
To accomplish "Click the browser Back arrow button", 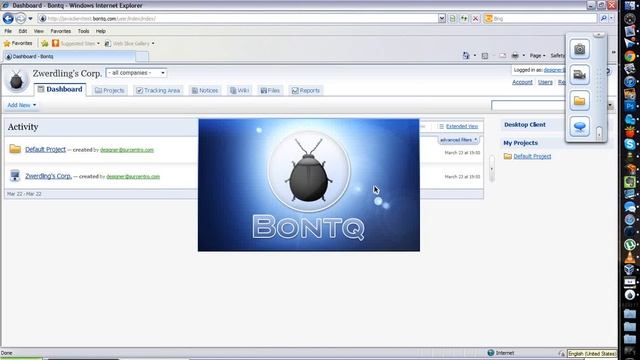I will (x=8, y=18).
